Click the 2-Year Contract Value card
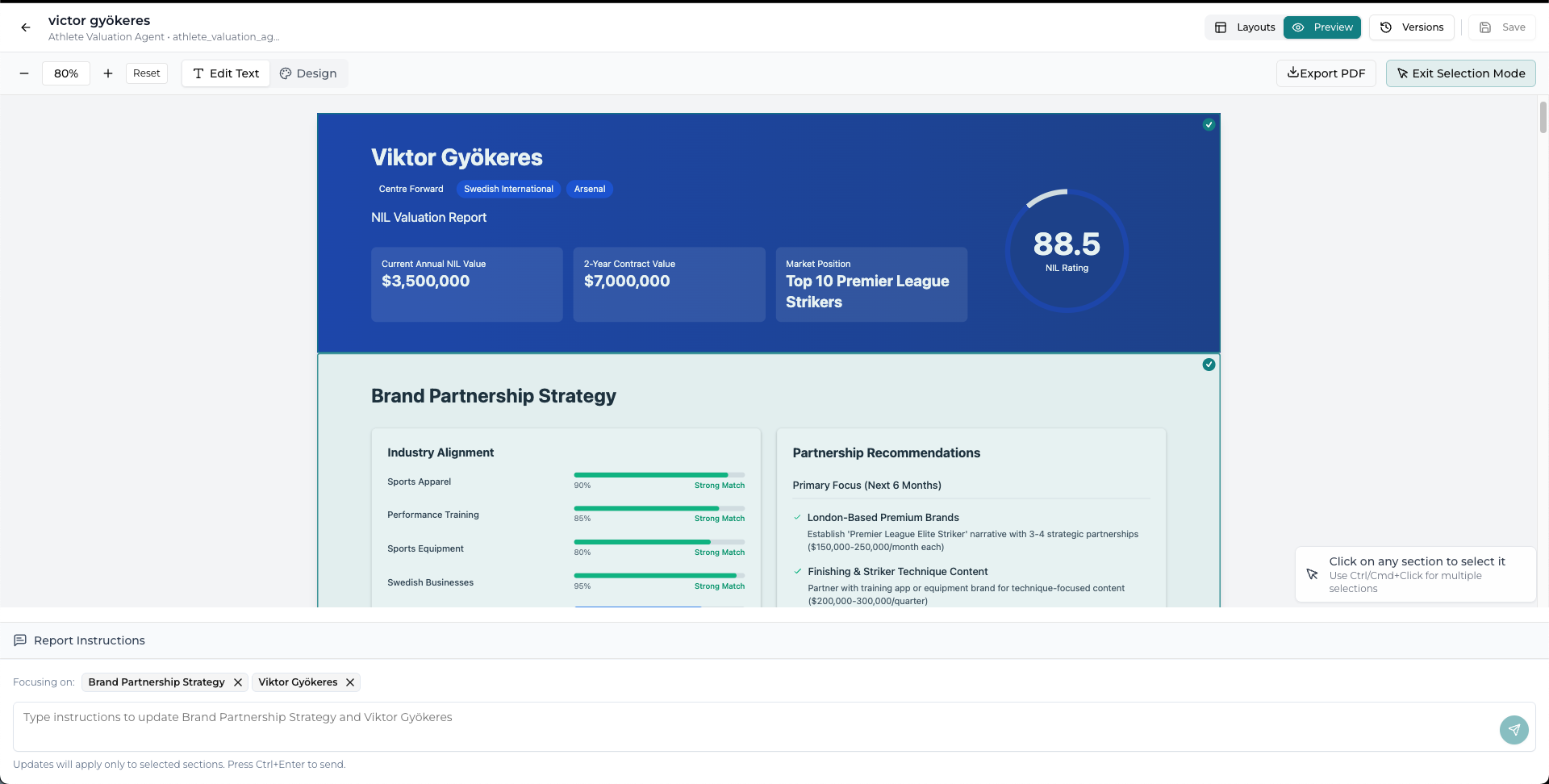 pos(670,285)
